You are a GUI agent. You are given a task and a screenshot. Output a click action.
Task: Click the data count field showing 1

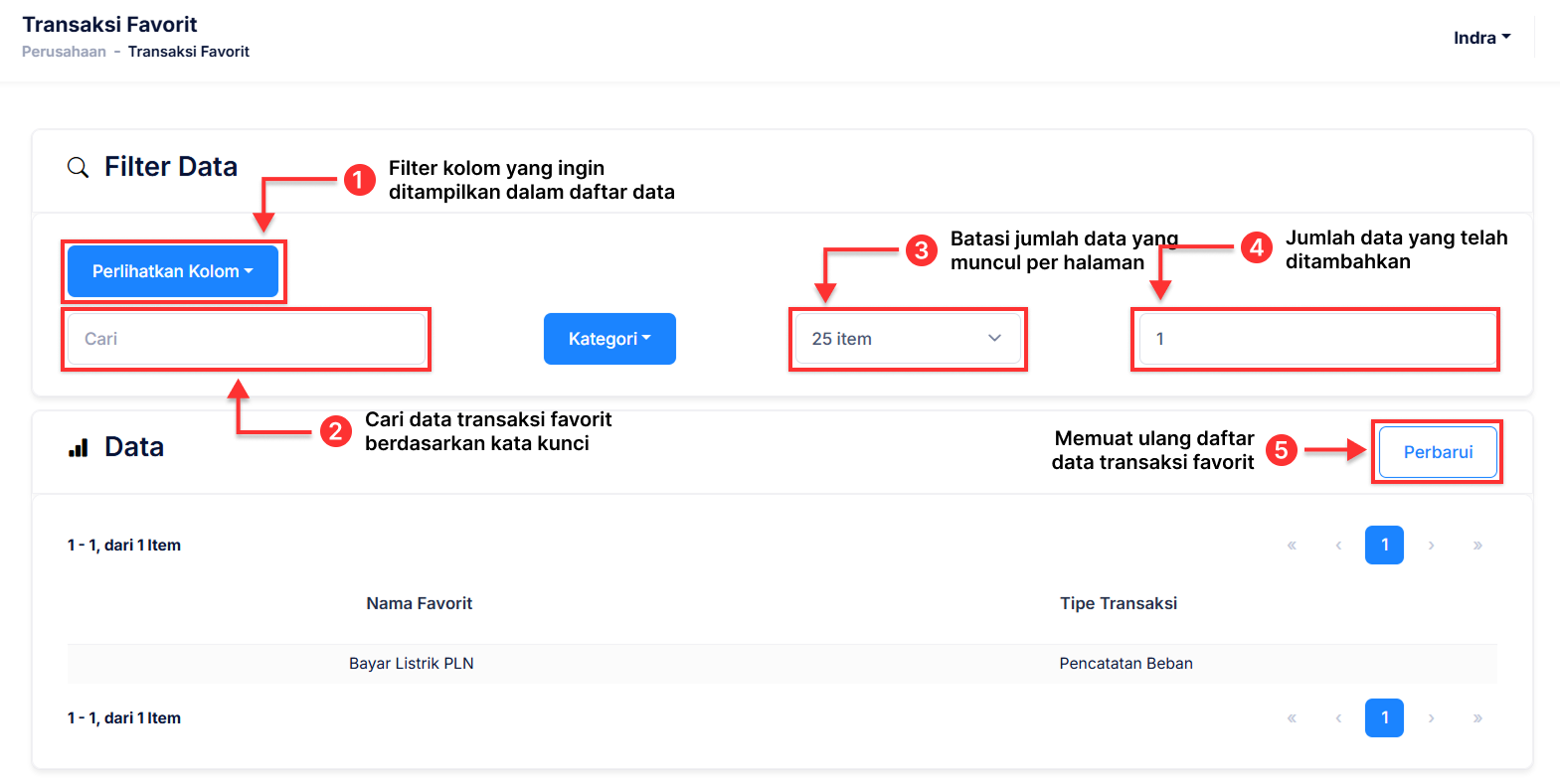(1315, 339)
